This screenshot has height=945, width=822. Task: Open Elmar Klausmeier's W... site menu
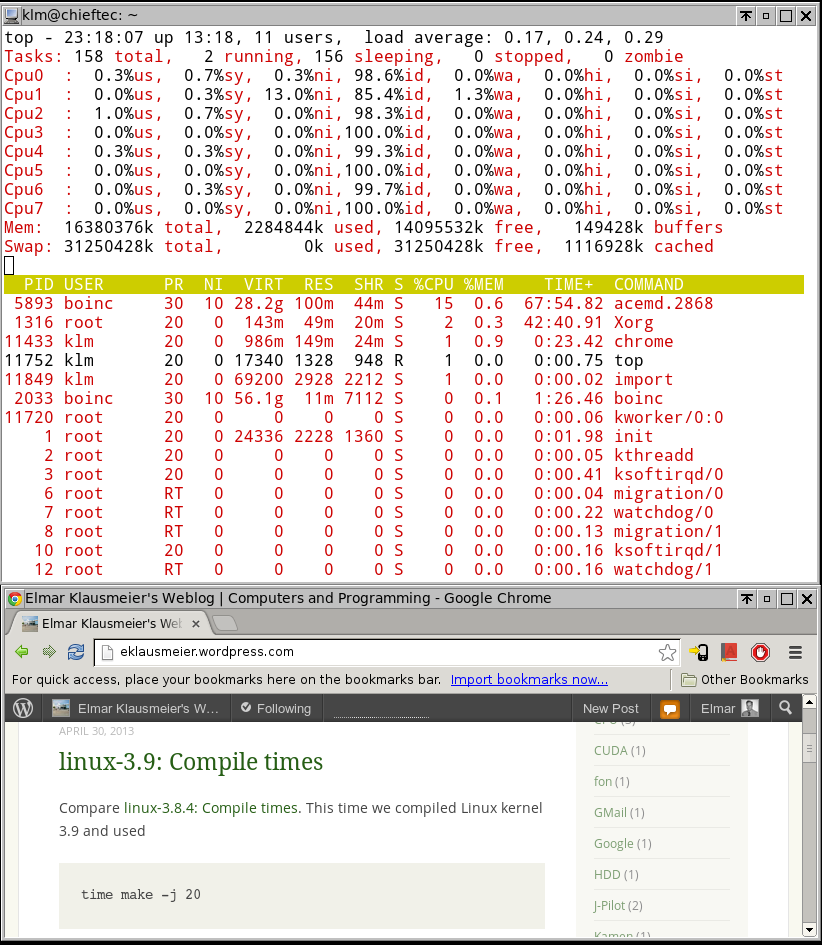pyautogui.click(x=135, y=708)
